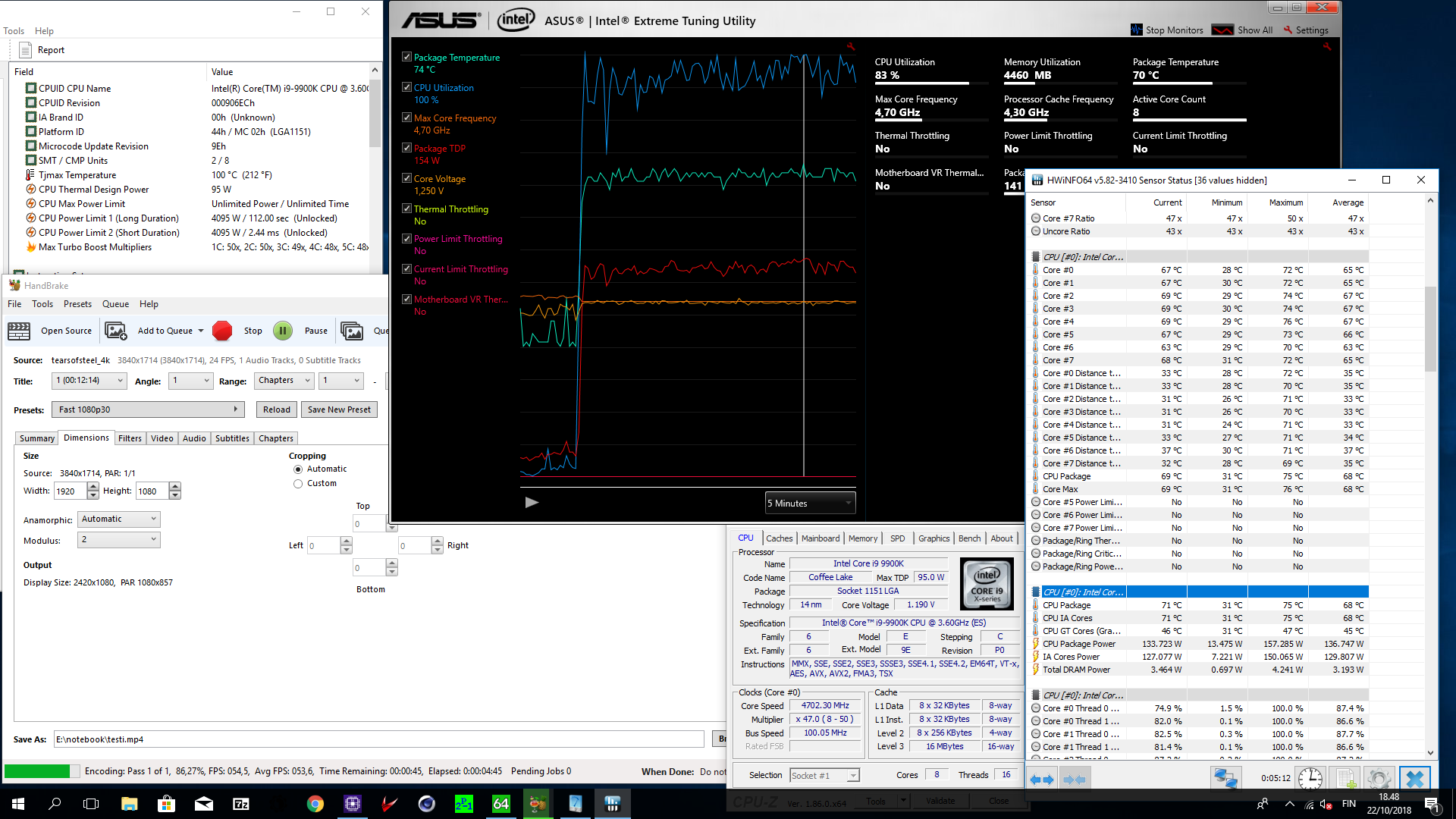Uncheck CPU Utilization monitor checkbox
The width and height of the screenshot is (1456, 819).
(x=406, y=87)
